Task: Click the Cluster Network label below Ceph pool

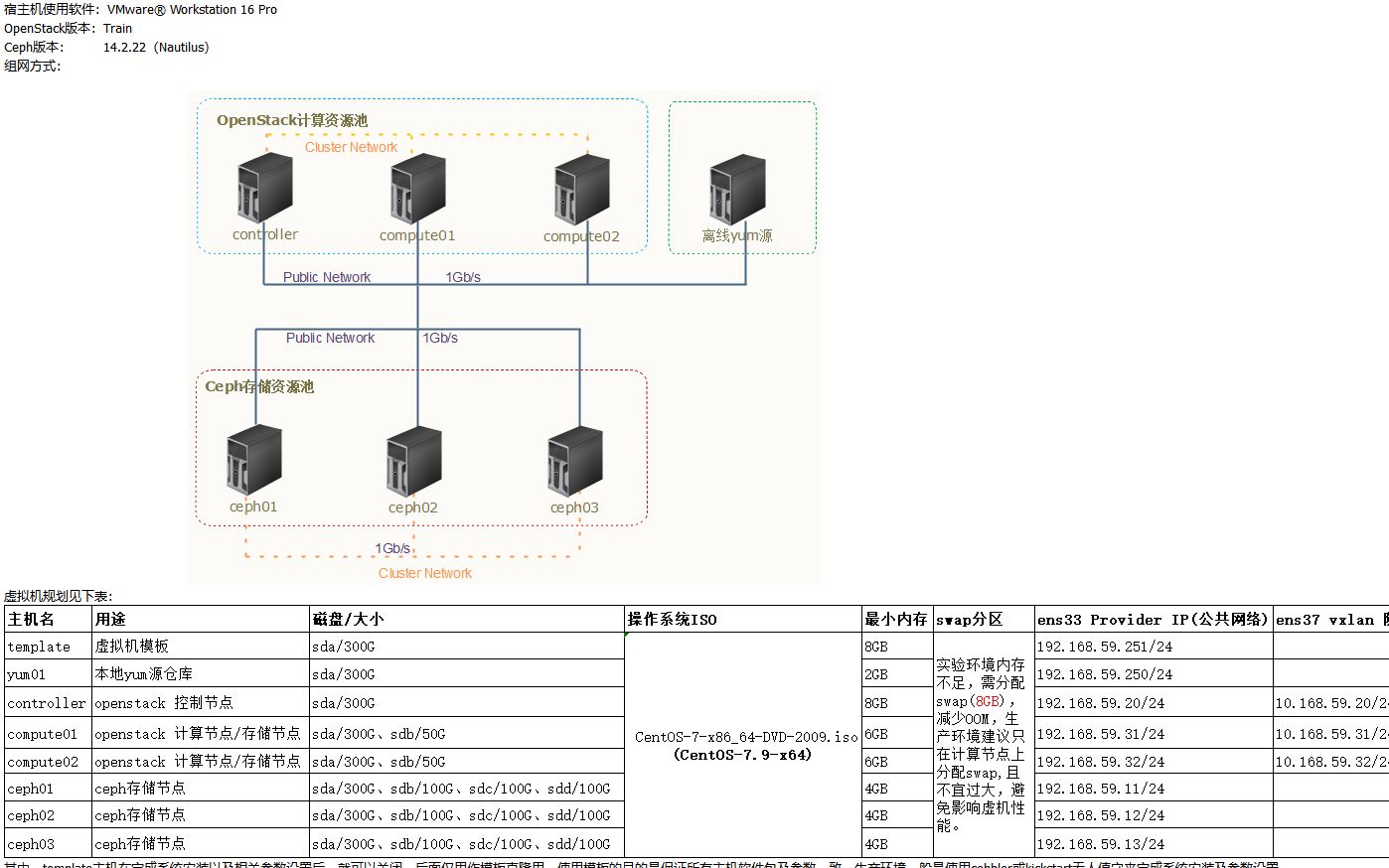Action: point(425,573)
